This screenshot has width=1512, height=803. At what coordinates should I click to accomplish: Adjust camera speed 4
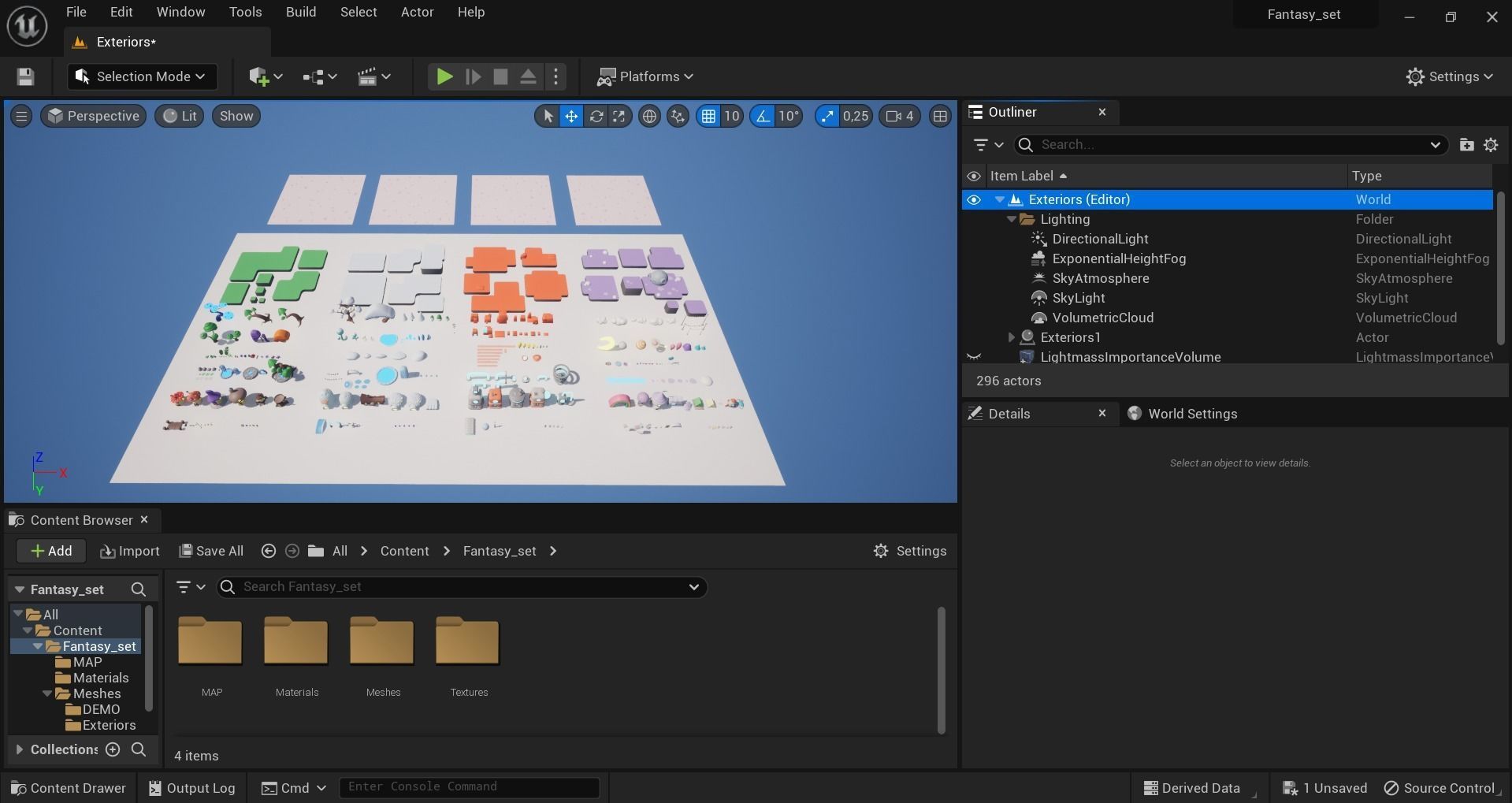tap(900, 117)
